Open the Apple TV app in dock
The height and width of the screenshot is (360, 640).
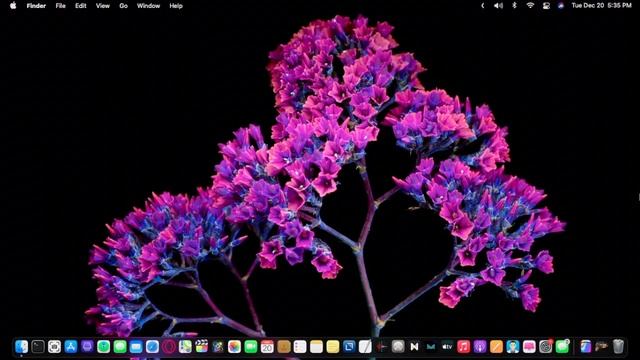pos(447,347)
